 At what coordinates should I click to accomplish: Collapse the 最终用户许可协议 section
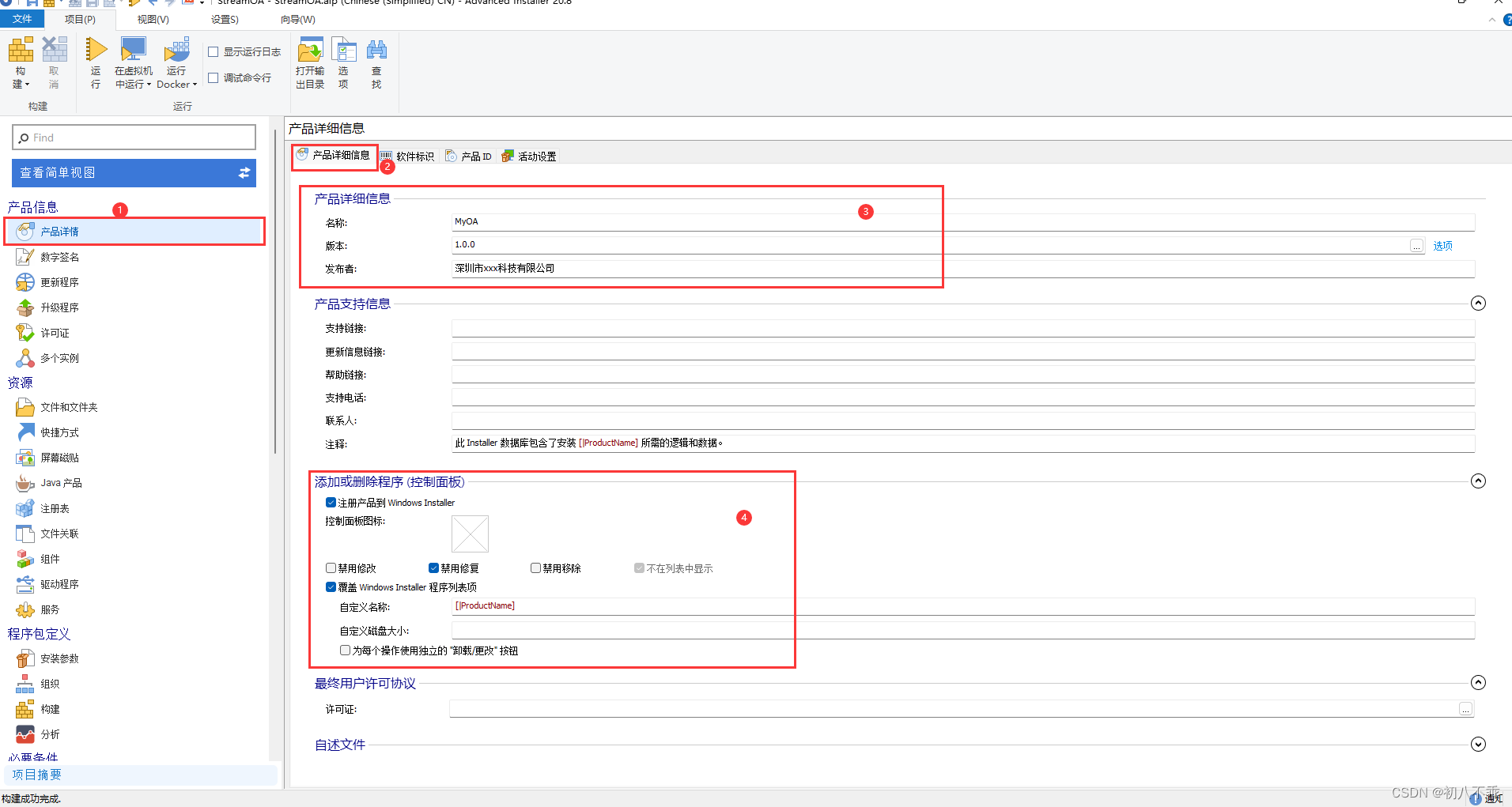(x=1478, y=683)
